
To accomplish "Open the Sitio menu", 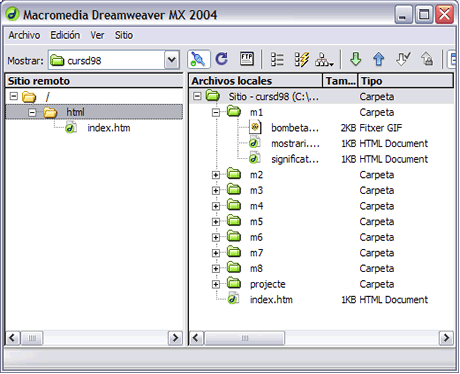I will pyautogui.click(x=124, y=35).
